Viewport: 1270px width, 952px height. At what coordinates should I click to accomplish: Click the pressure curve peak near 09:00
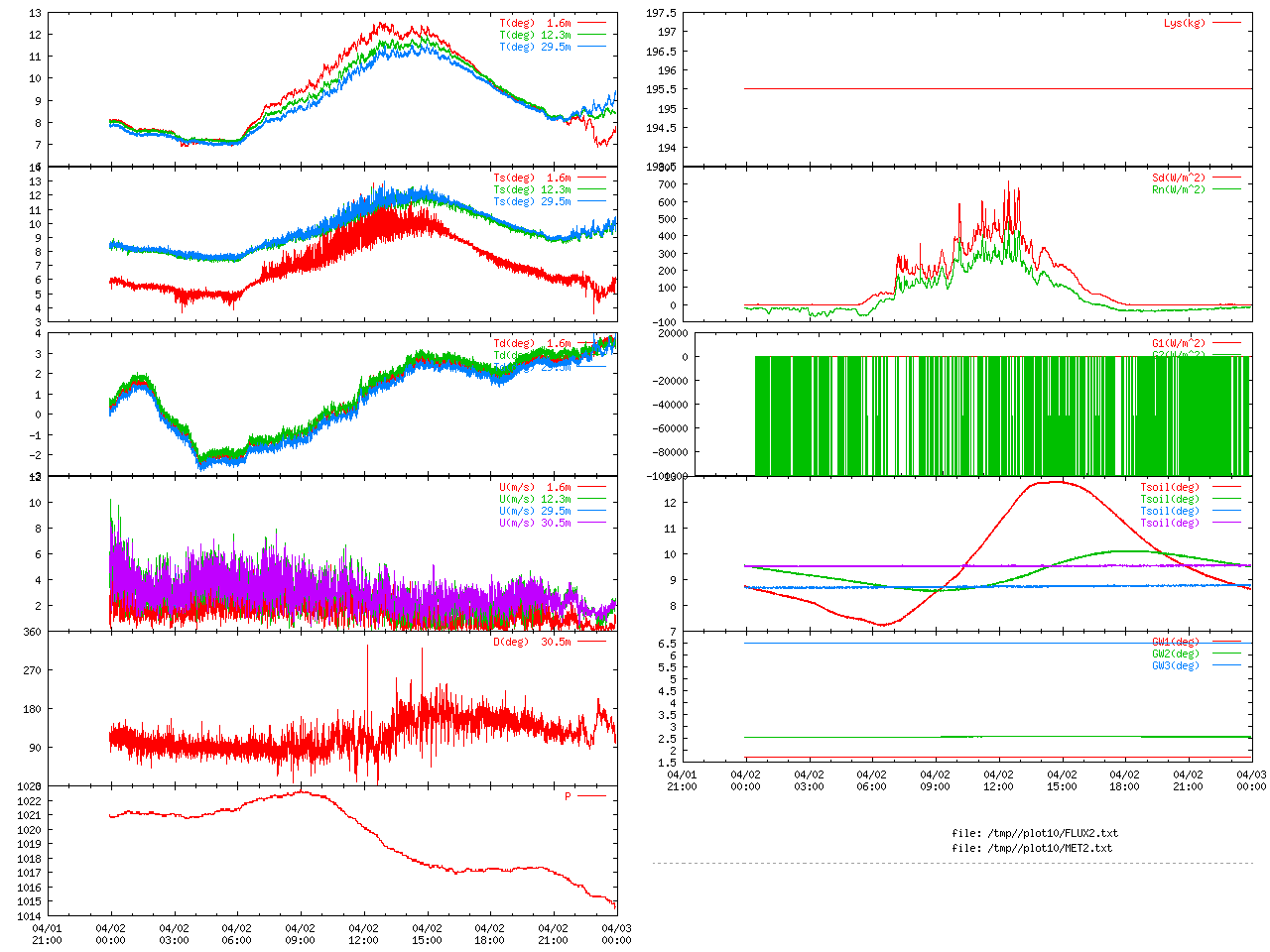pyautogui.click(x=301, y=791)
